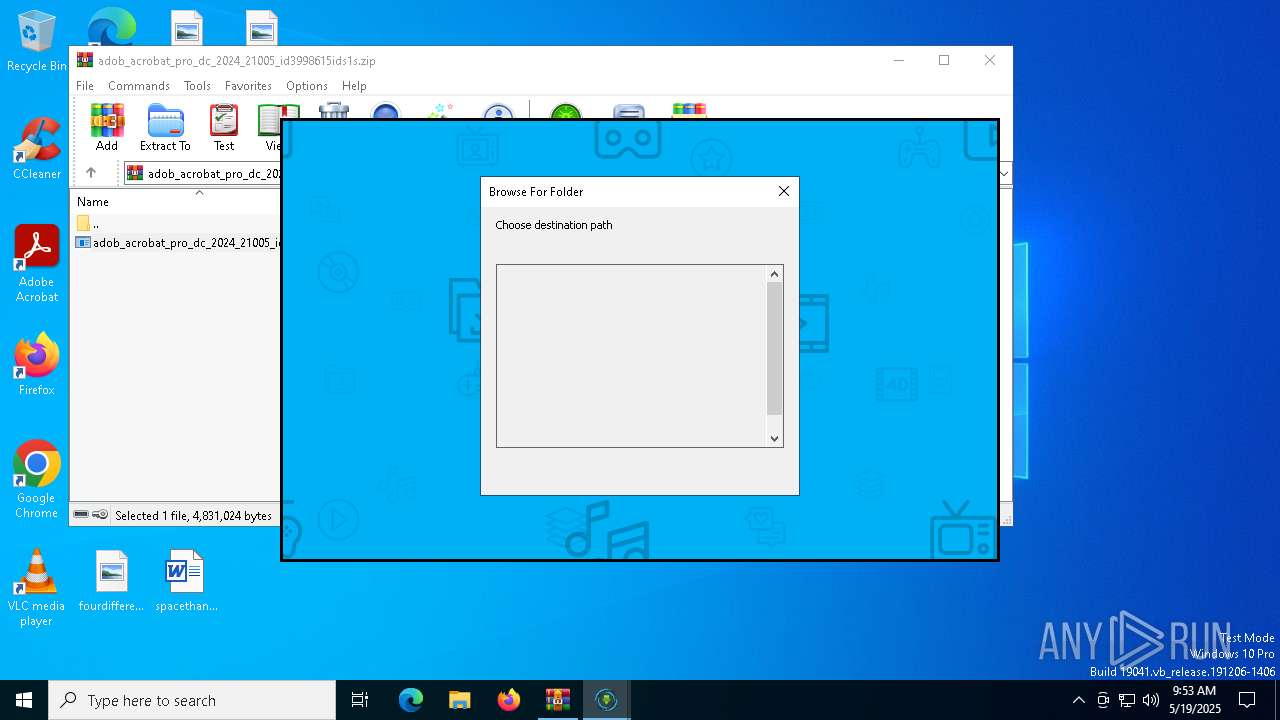The width and height of the screenshot is (1280, 720).
Task: Click the Windows Start button
Action: [x=24, y=700]
